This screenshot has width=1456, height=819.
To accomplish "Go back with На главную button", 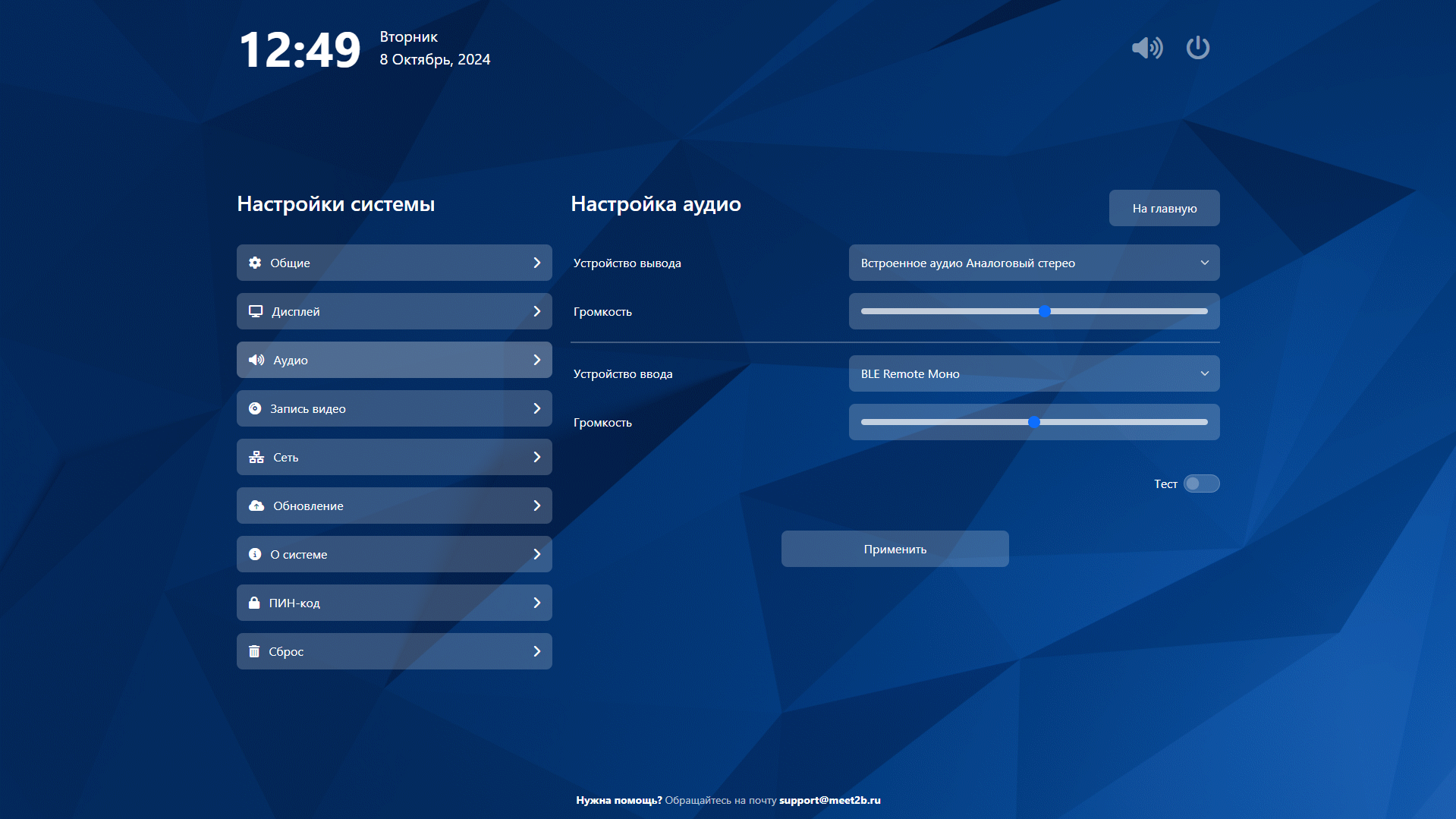I will (1164, 208).
